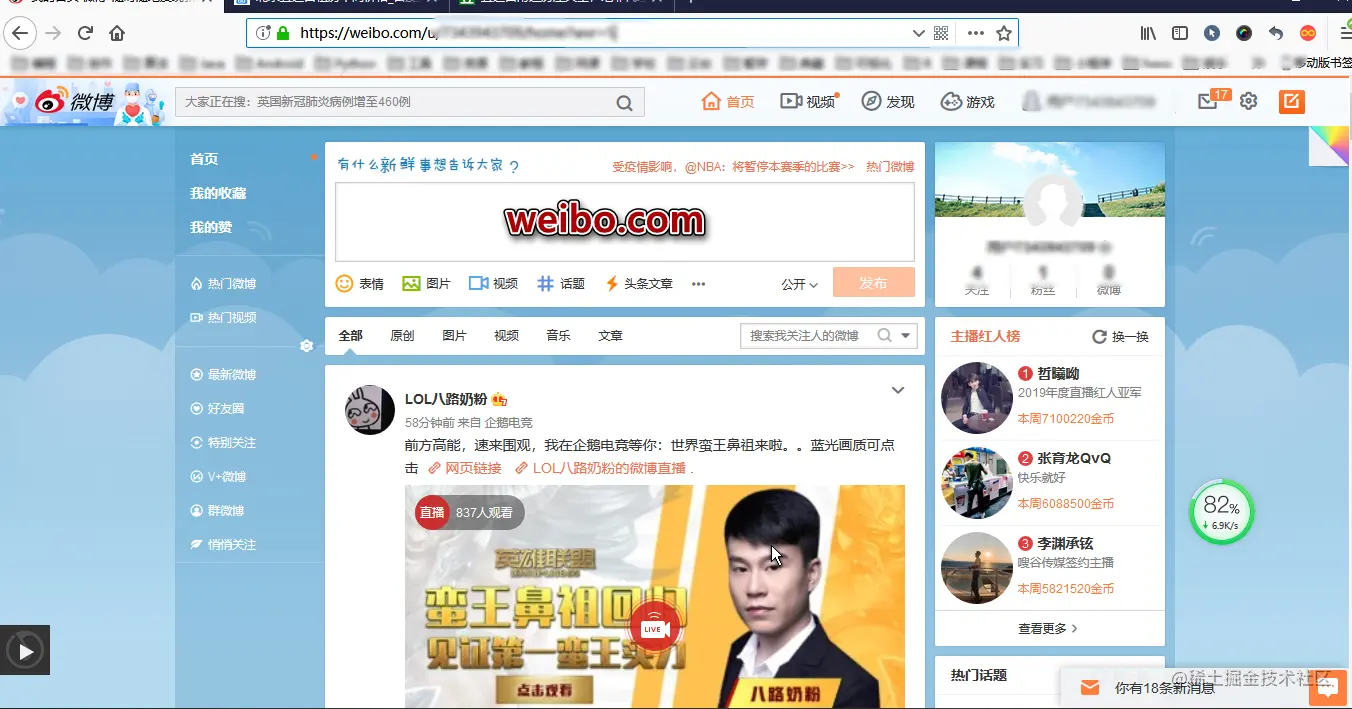This screenshot has height=709, width=1352.
Task: Open the NBA news headline link
Action: click(734, 167)
